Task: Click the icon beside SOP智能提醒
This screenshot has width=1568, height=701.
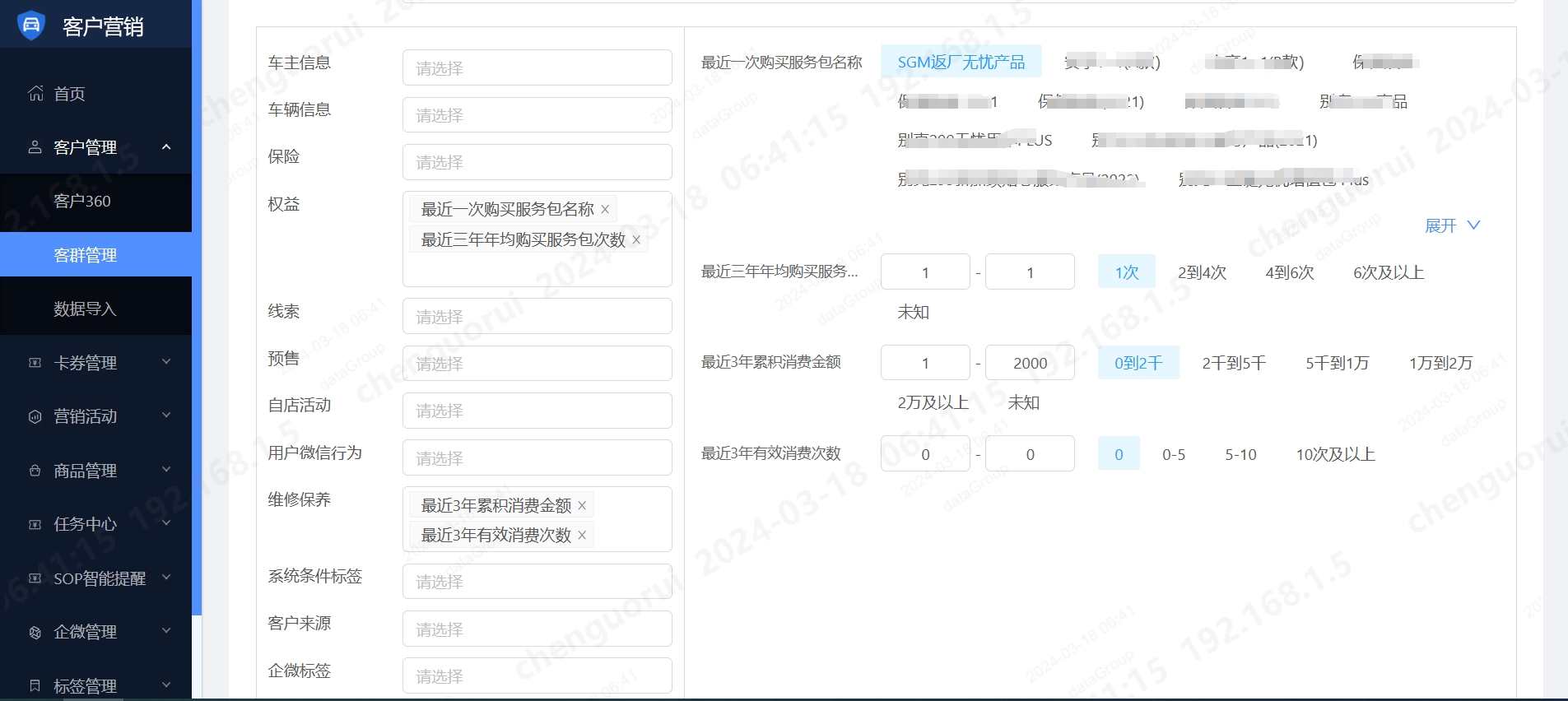Action: [x=35, y=578]
